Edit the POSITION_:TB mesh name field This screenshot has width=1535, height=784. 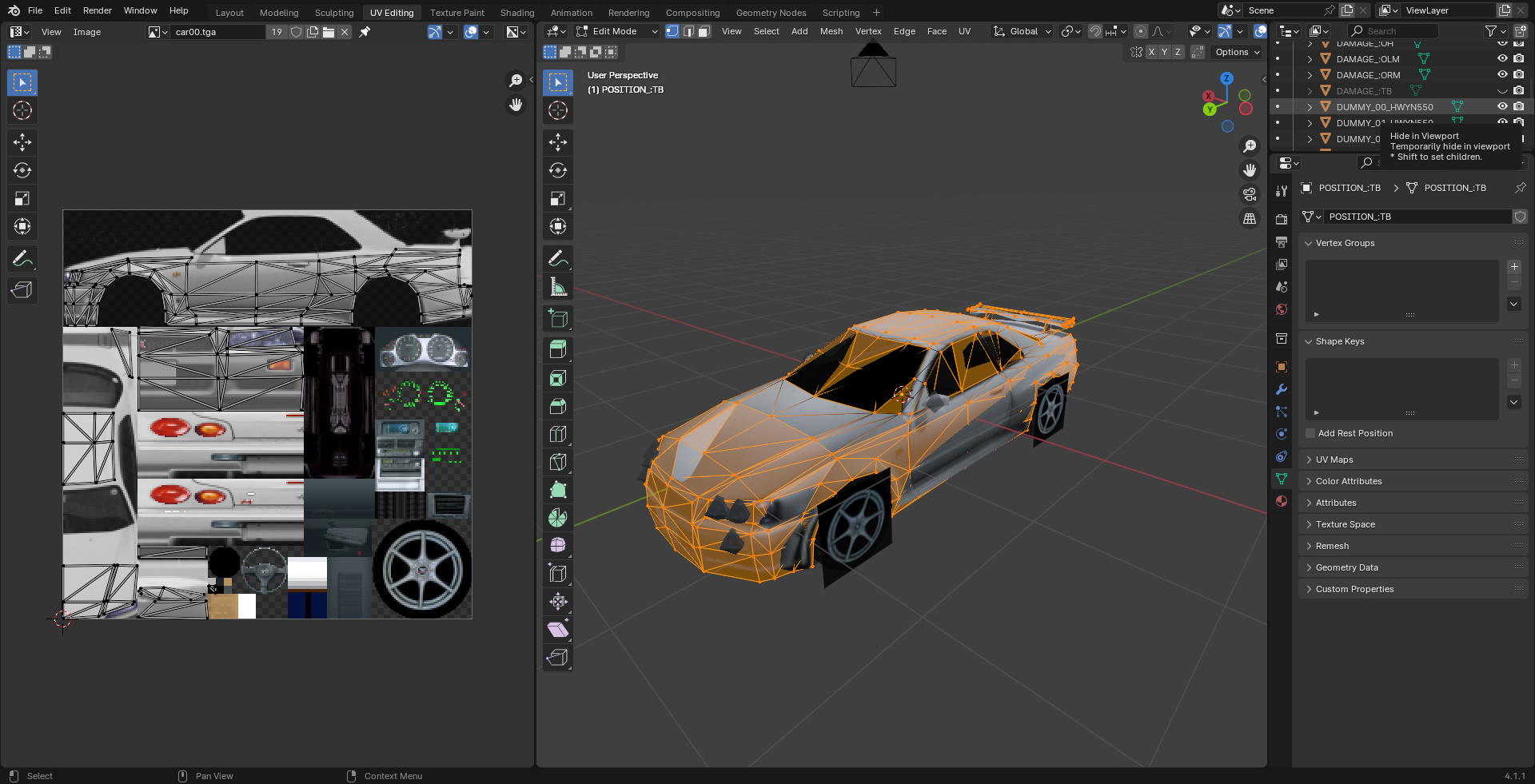click(x=1418, y=217)
